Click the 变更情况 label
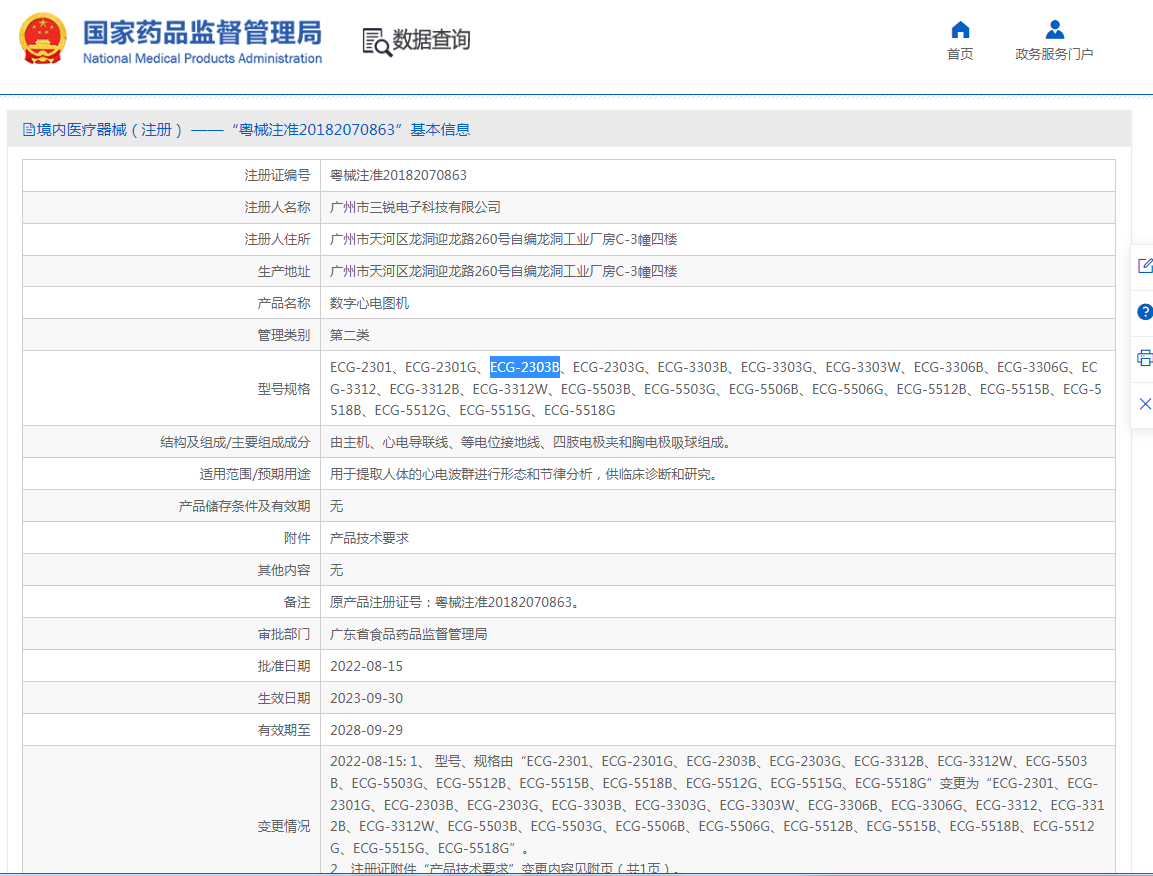The width and height of the screenshot is (1153, 876). pyautogui.click(x=284, y=827)
